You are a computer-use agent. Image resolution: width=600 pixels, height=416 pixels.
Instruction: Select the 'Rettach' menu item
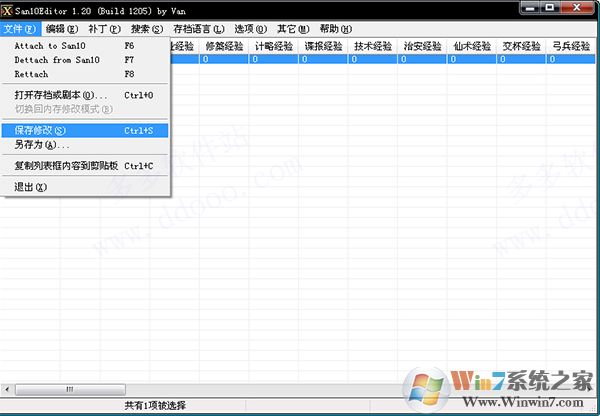31,74
